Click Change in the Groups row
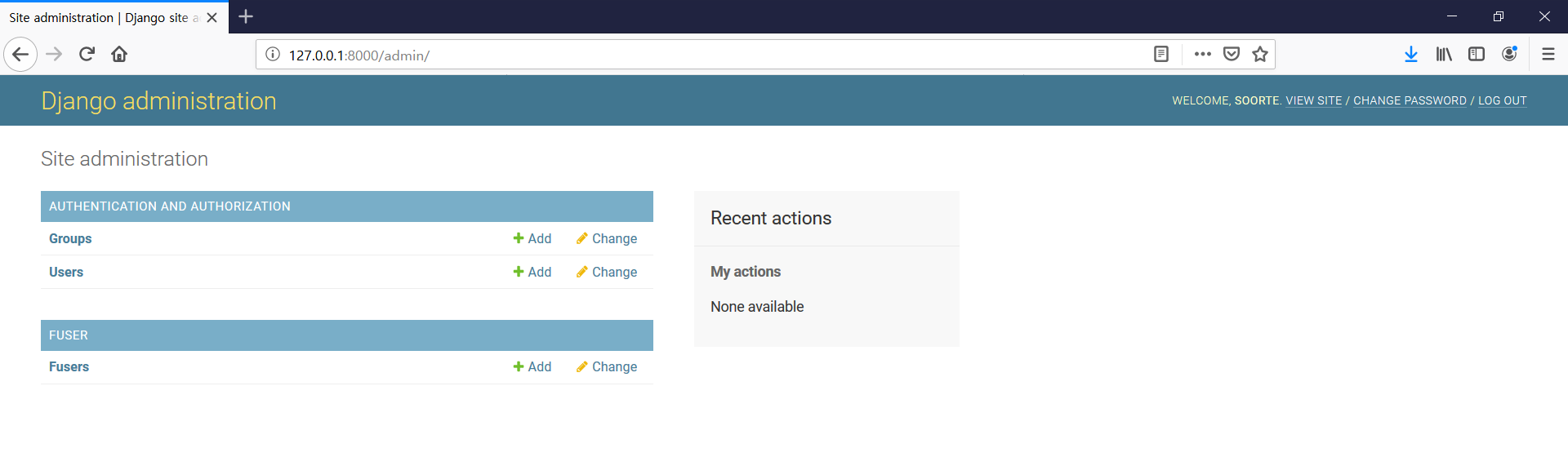 coord(607,239)
